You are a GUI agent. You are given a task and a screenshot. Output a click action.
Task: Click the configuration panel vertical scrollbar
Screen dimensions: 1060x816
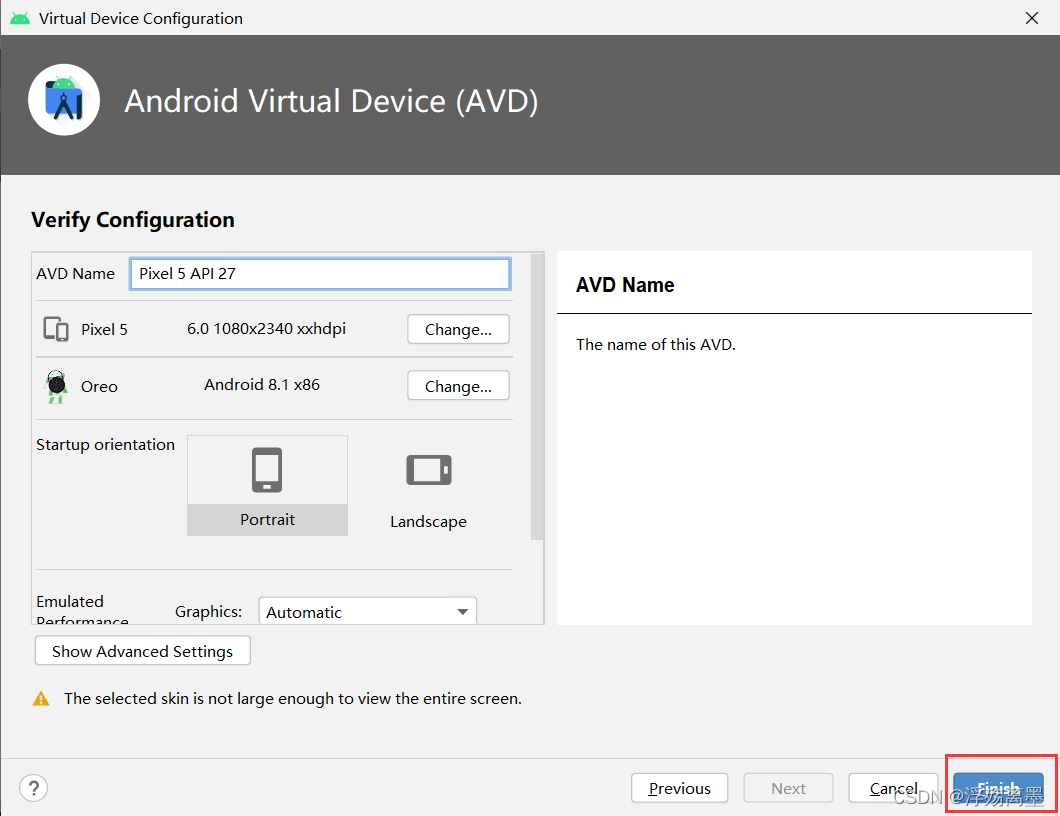pos(537,396)
